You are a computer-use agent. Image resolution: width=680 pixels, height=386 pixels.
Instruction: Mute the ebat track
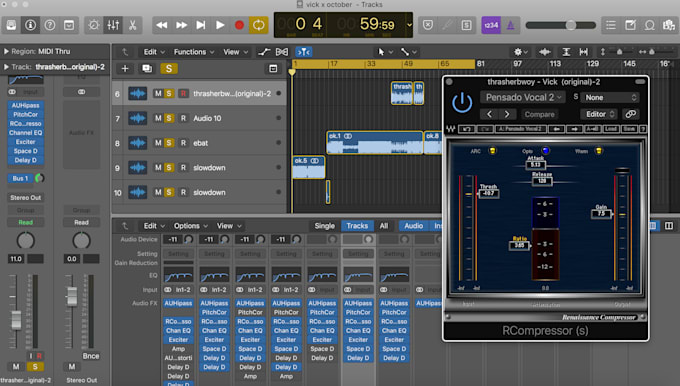pyautogui.click(x=158, y=143)
